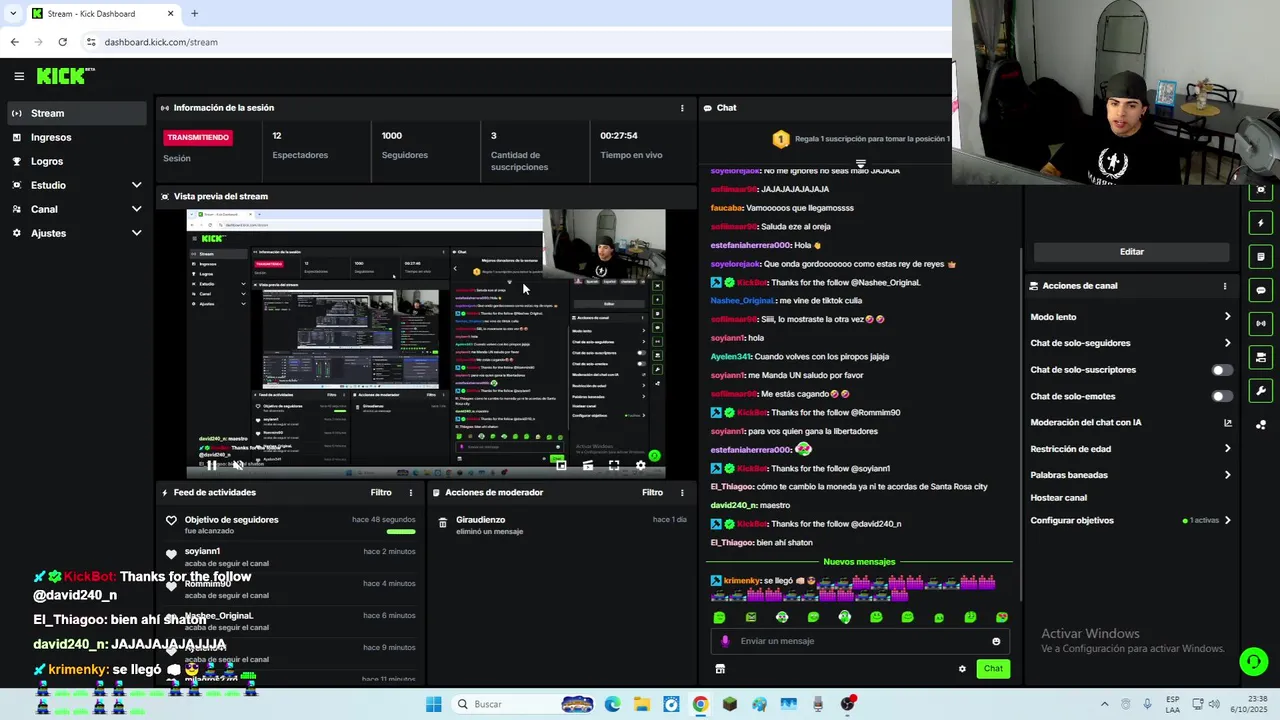Toggle Chat de solo-emotes switch
This screenshot has width=1280, height=720.
[1222, 397]
